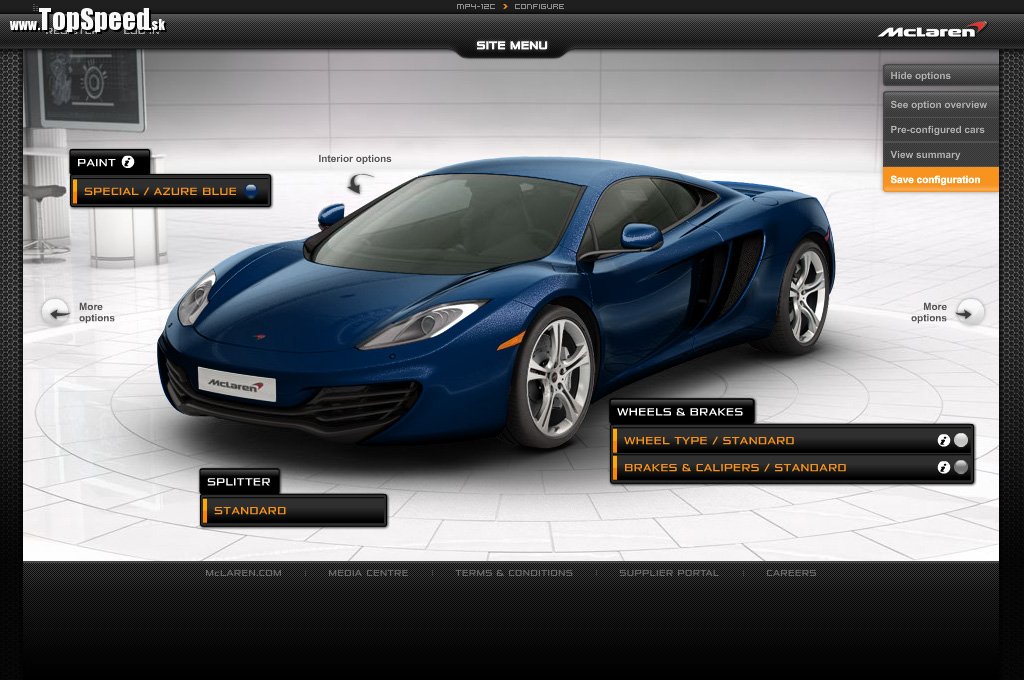Select the Wheels & Brakes header
The image size is (1024, 680).
pyautogui.click(x=681, y=412)
